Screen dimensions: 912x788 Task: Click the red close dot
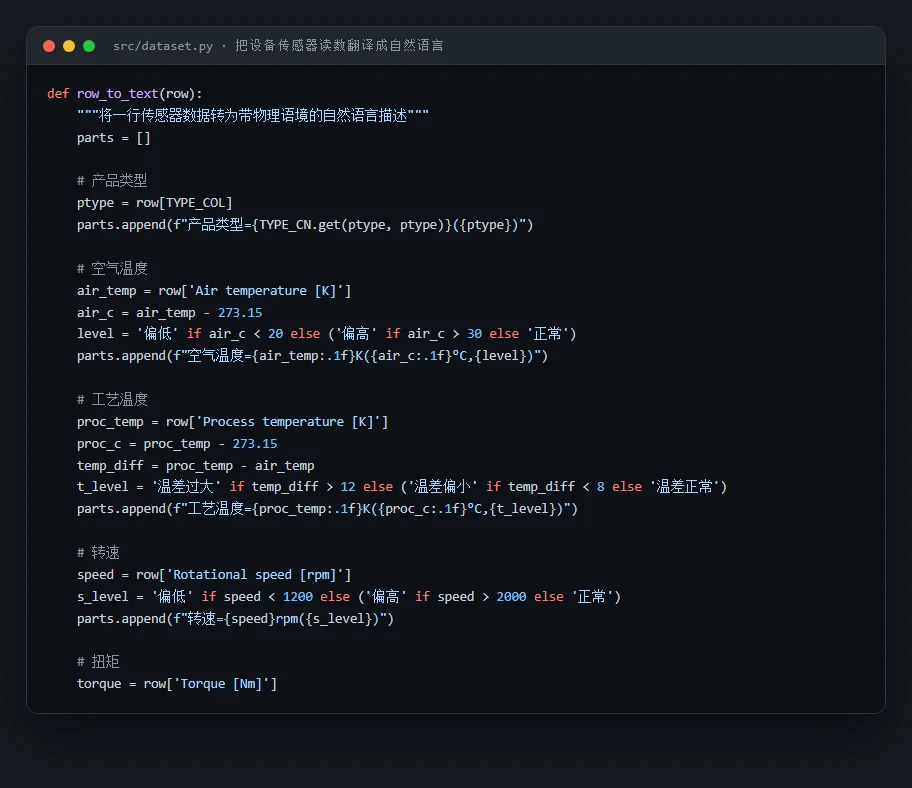pos(49,46)
